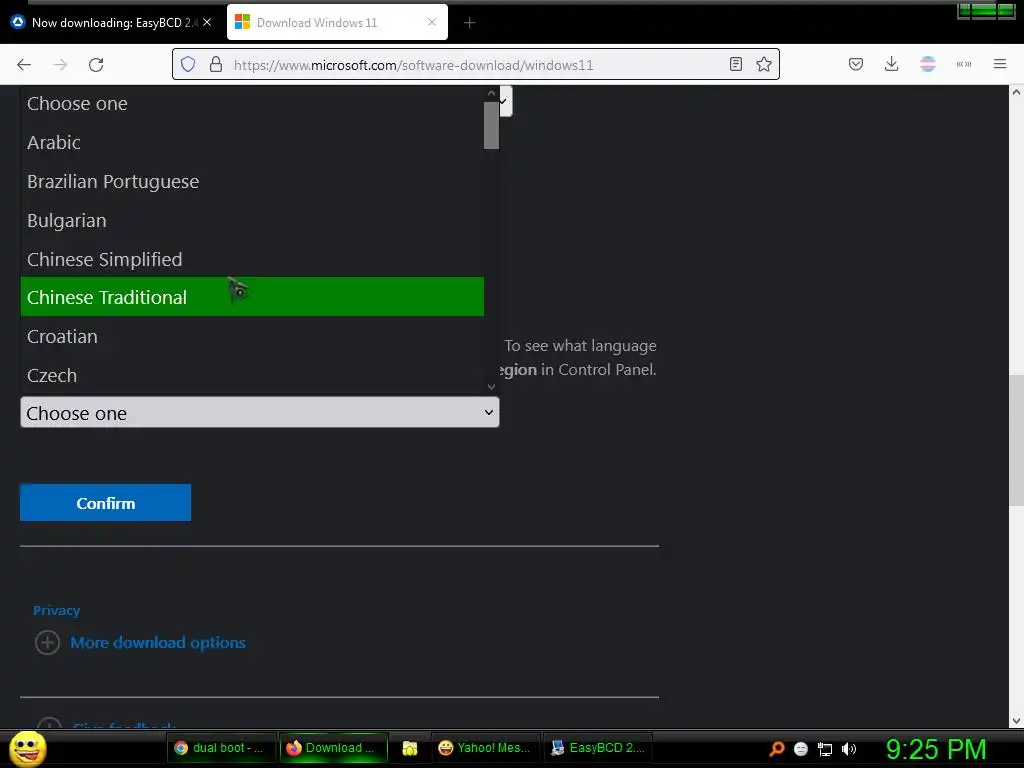Image resolution: width=1024 pixels, height=768 pixels.
Task: Click the forward navigation arrow
Action: click(60, 65)
